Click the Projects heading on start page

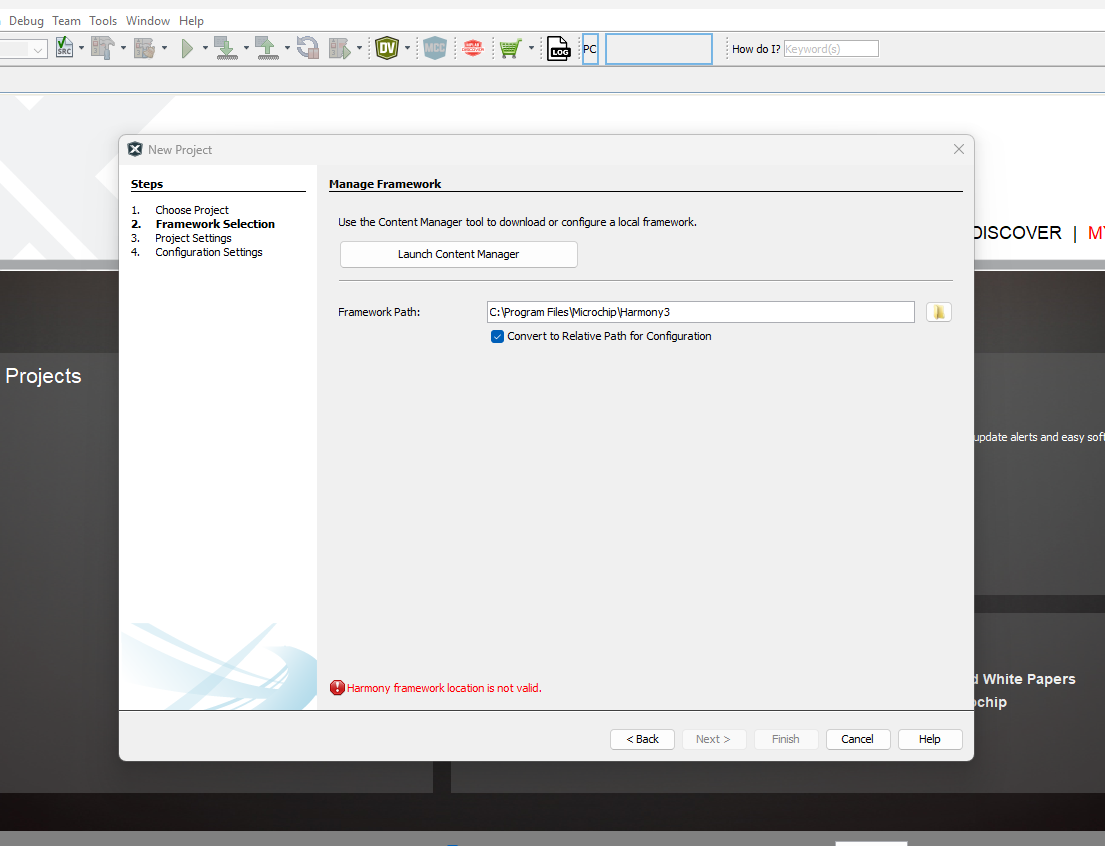click(x=43, y=376)
